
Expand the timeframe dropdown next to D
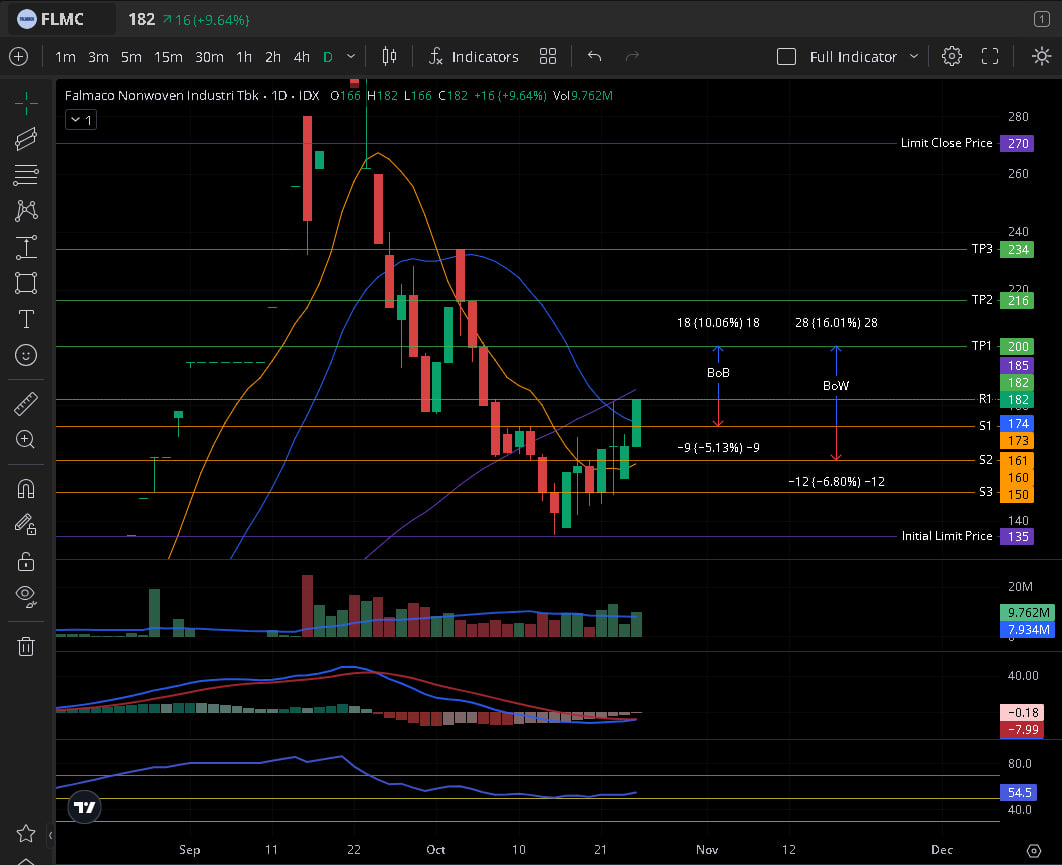350,56
